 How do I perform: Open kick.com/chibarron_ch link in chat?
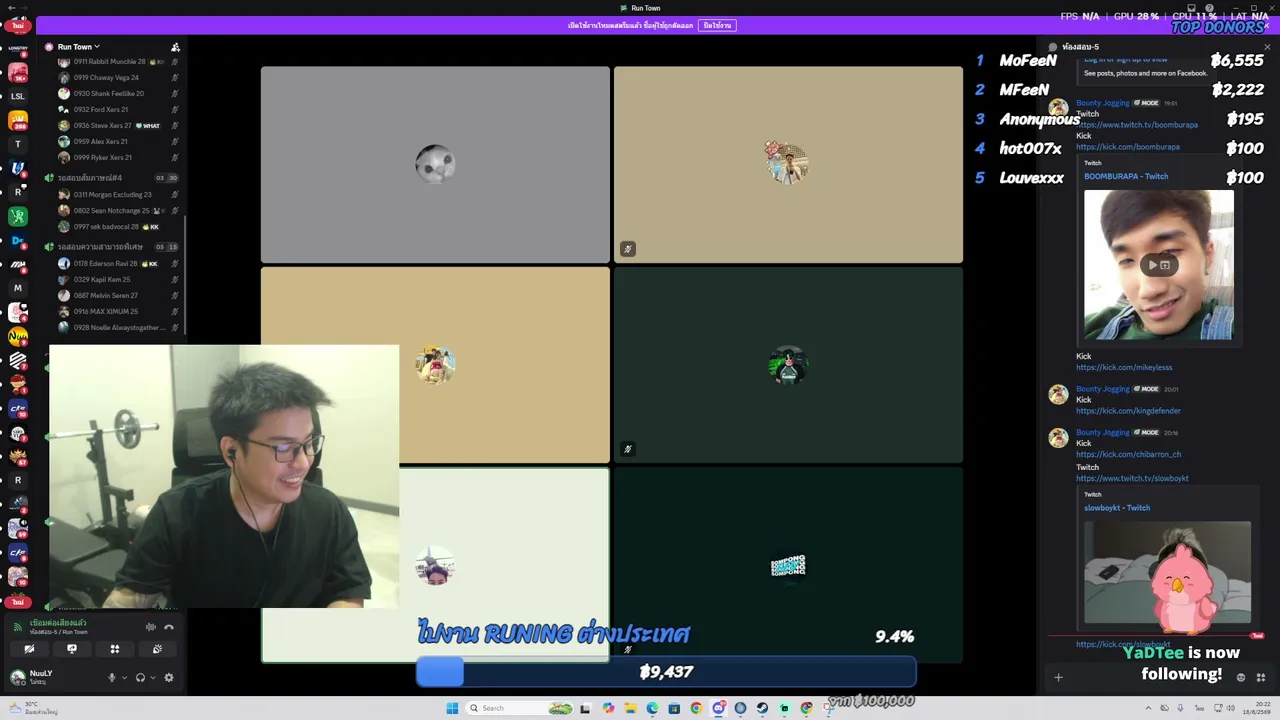pyautogui.click(x=1128, y=454)
